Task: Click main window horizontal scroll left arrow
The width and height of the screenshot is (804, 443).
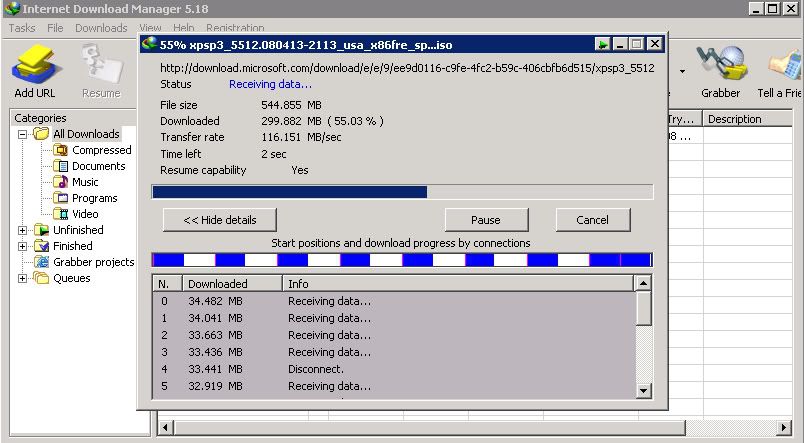Action: (x=165, y=427)
